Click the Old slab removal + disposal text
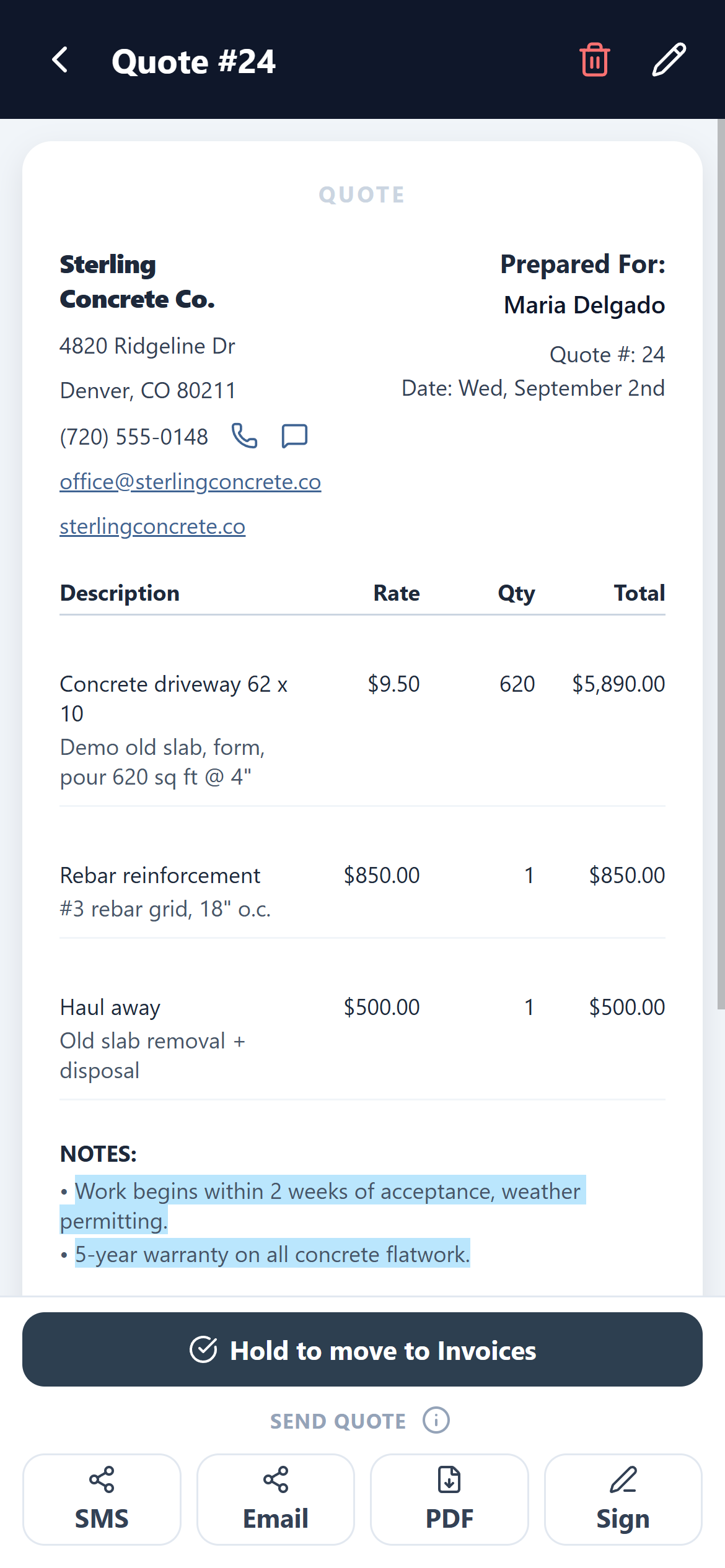The image size is (725, 1568). (x=152, y=1056)
